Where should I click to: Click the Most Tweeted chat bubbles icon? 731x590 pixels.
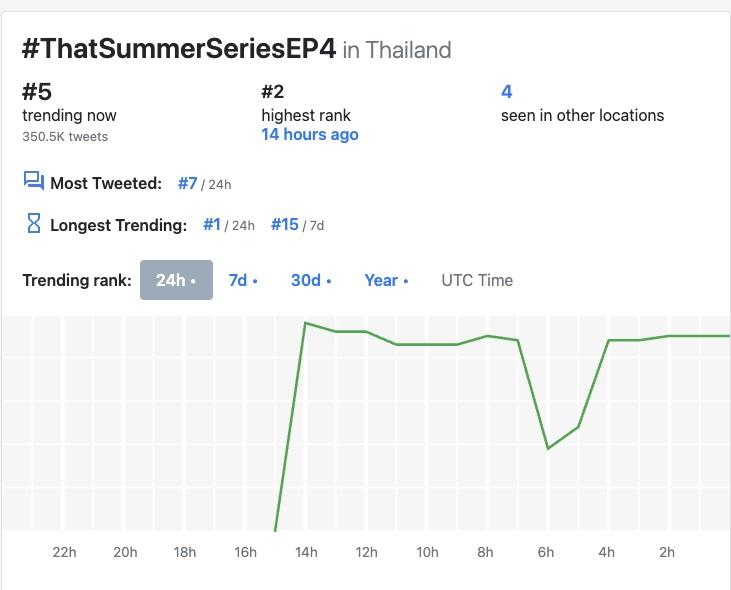(x=33, y=181)
